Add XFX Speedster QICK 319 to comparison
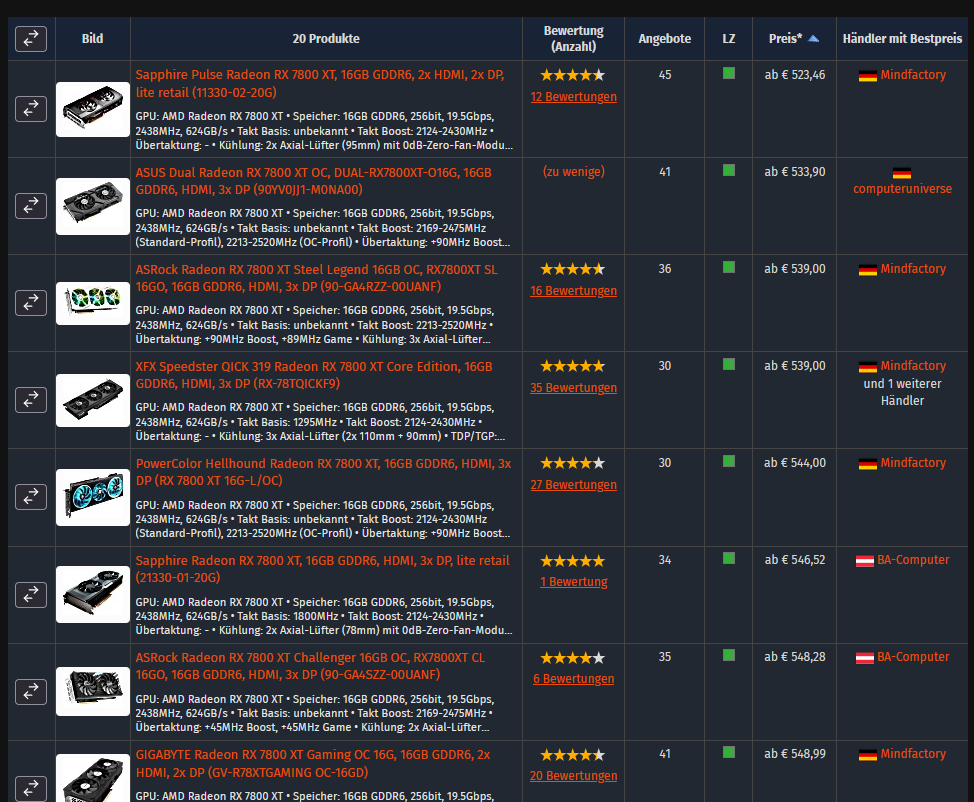Image resolution: width=974 pixels, height=802 pixels. [x=31, y=400]
